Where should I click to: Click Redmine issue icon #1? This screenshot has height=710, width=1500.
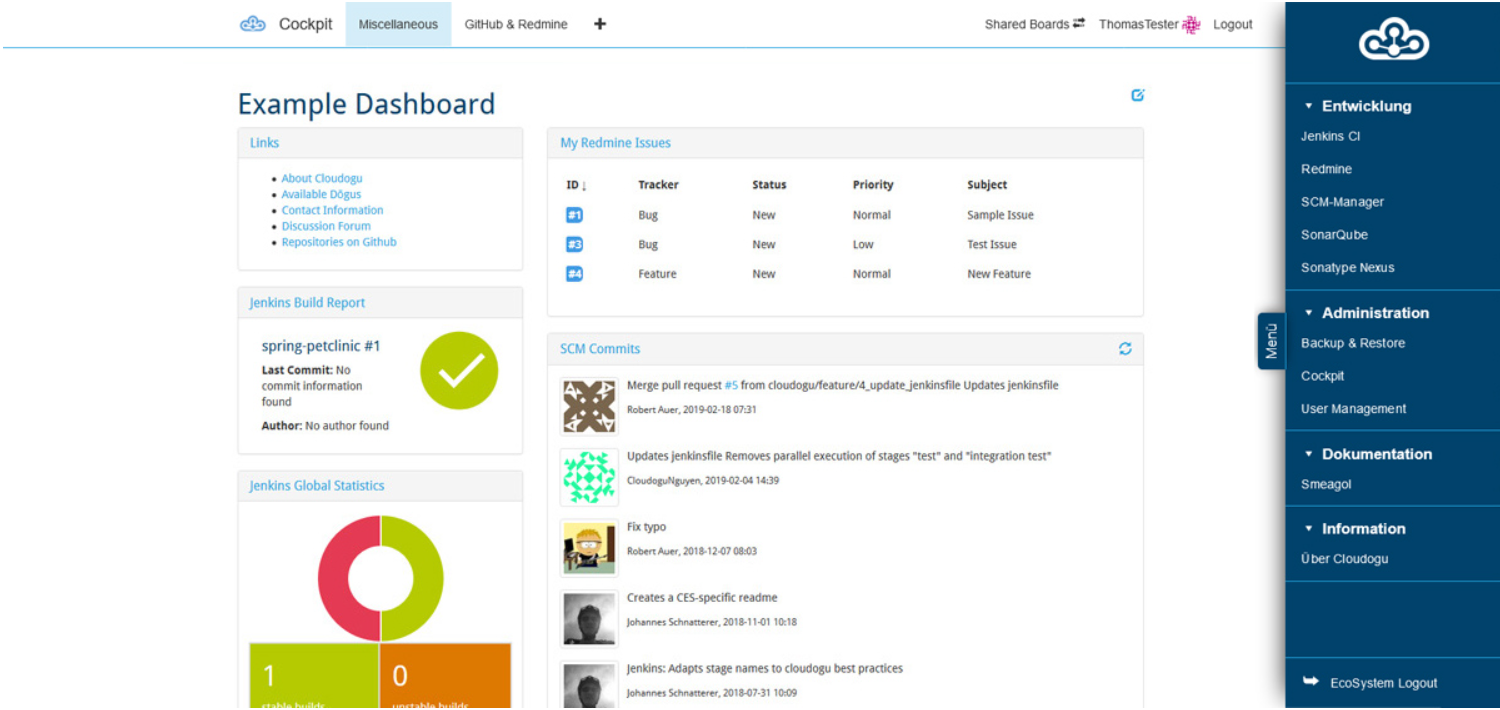tap(574, 214)
